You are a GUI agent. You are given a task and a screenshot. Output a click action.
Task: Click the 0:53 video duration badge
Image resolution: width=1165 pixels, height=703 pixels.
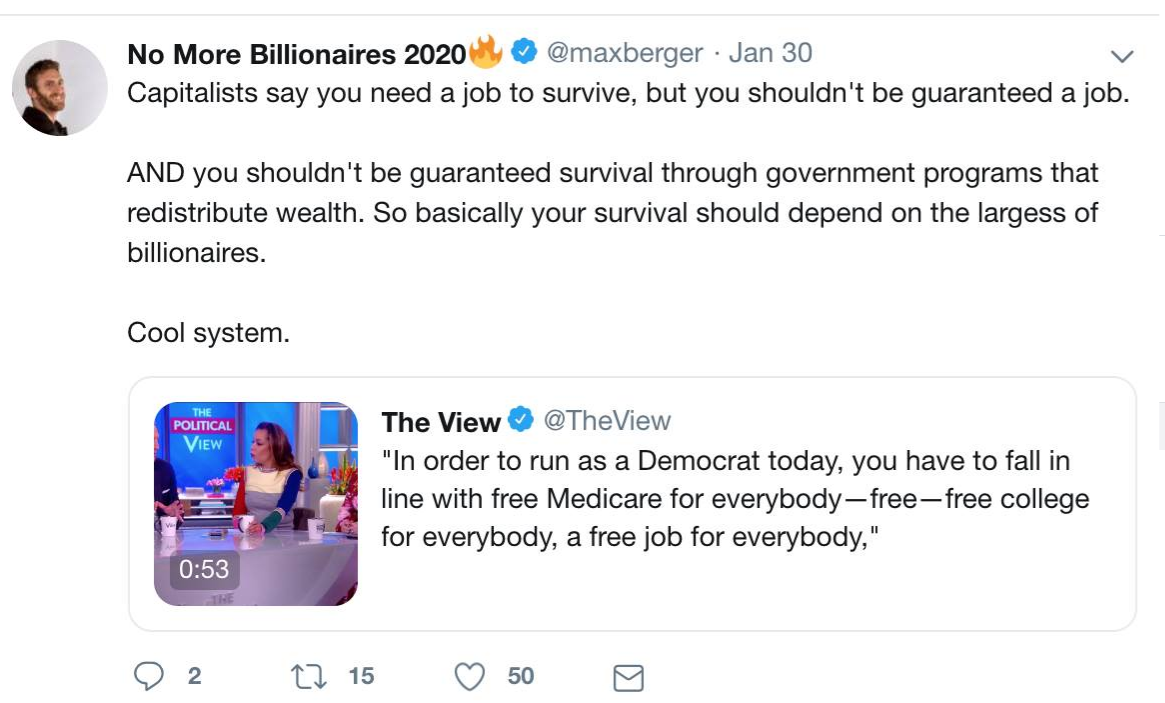coord(204,570)
